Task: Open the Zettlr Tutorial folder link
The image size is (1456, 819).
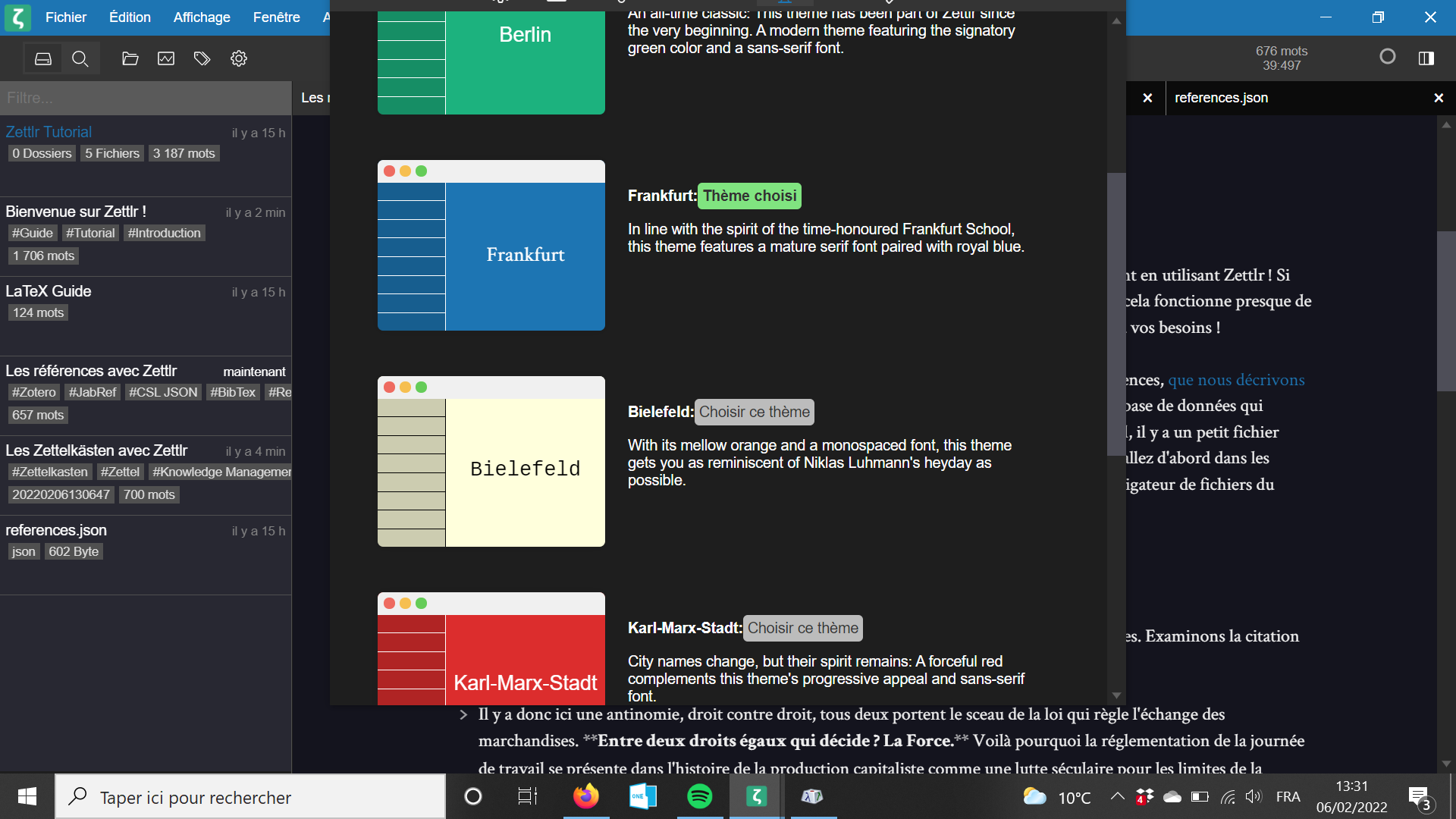Action: (x=49, y=132)
